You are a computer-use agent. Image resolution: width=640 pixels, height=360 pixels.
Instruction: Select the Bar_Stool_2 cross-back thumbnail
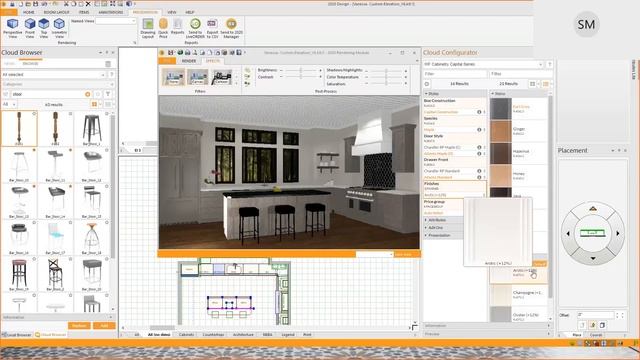(x=56, y=274)
